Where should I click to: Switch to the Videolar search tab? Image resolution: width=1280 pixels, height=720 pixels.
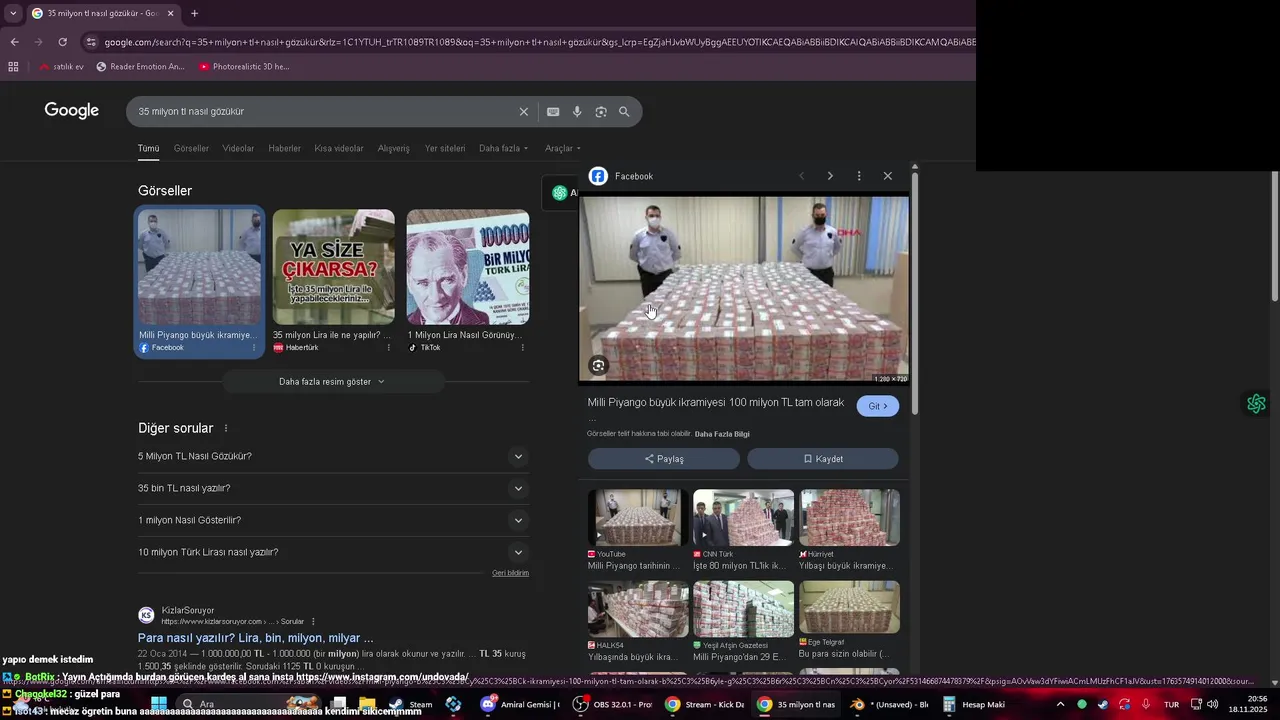pos(238,148)
